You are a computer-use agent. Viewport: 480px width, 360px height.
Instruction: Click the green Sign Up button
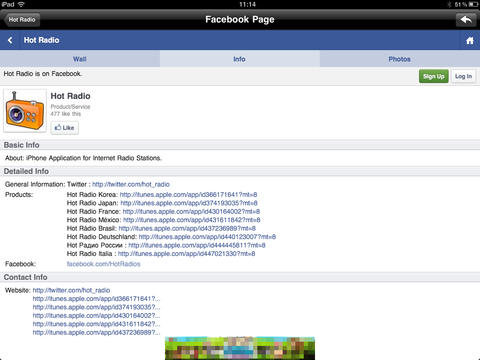433,76
